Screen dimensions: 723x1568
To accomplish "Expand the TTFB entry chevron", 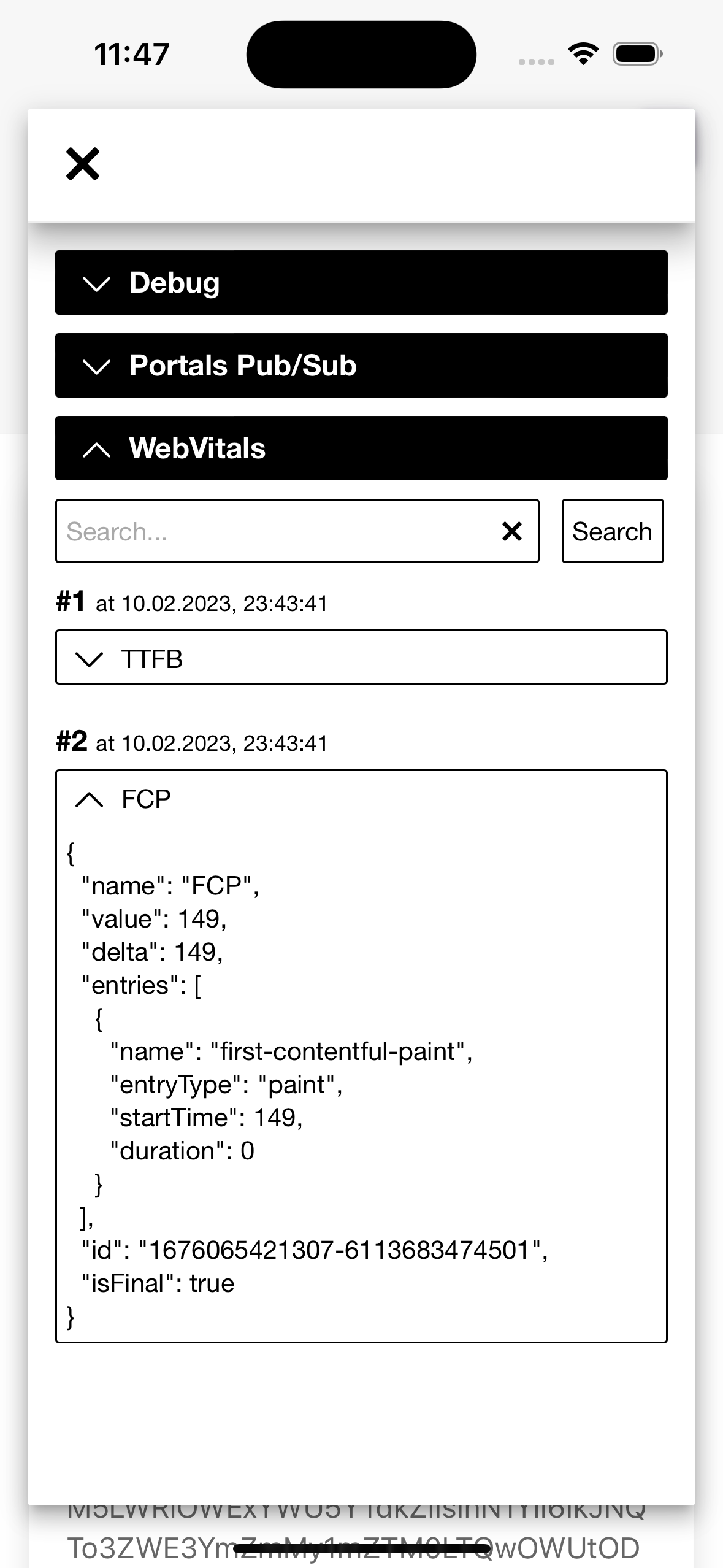I will click(89, 659).
